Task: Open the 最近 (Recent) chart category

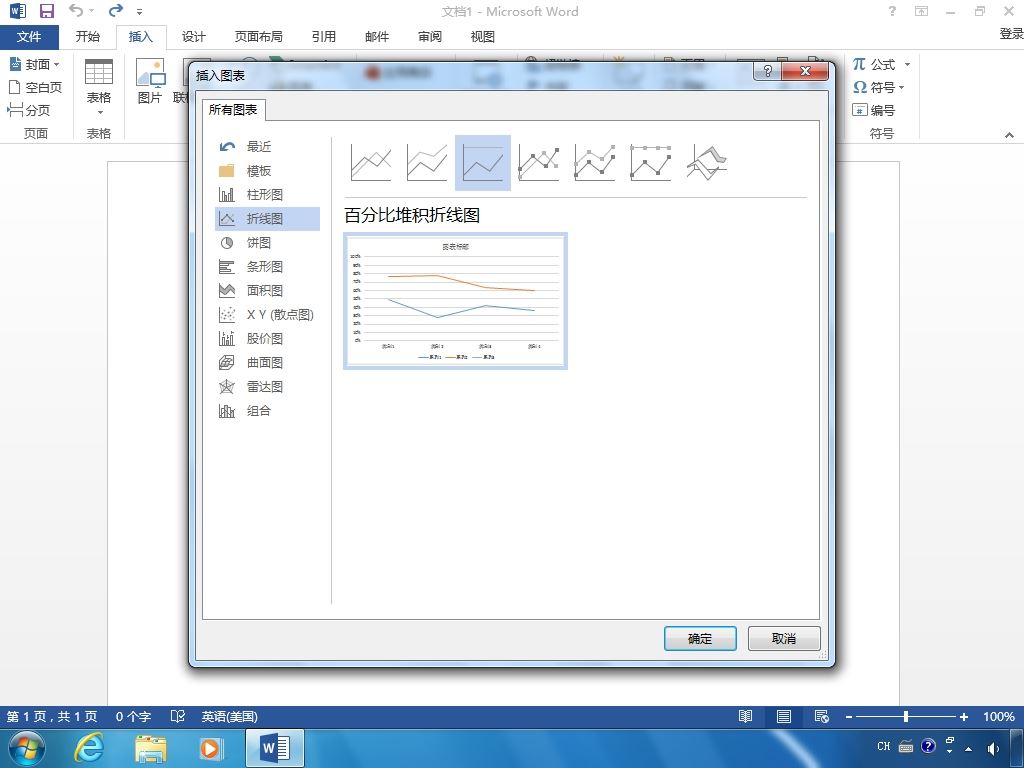Action: [267, 146]
